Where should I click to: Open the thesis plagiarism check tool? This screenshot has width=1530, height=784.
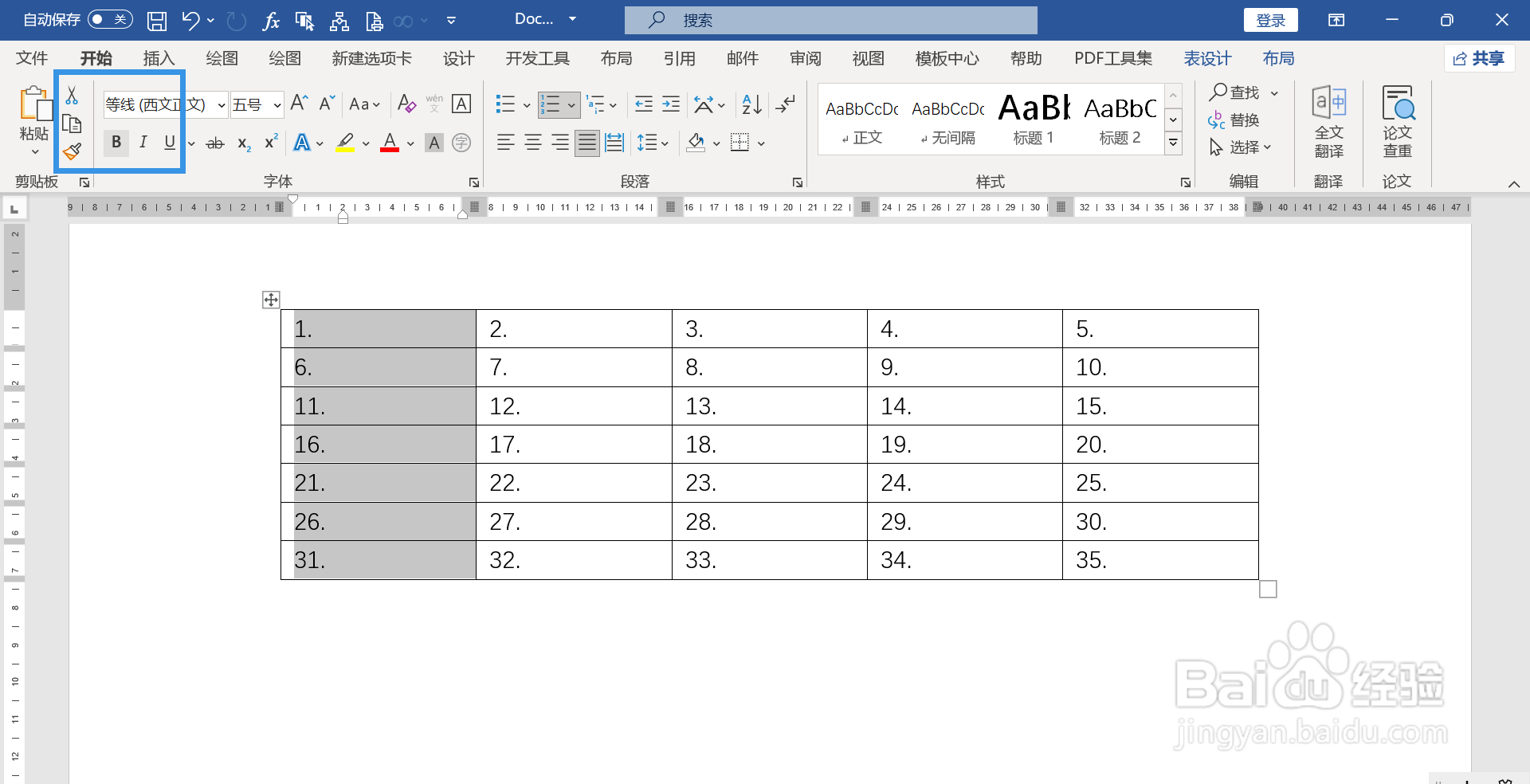(x=1397, y=122)
